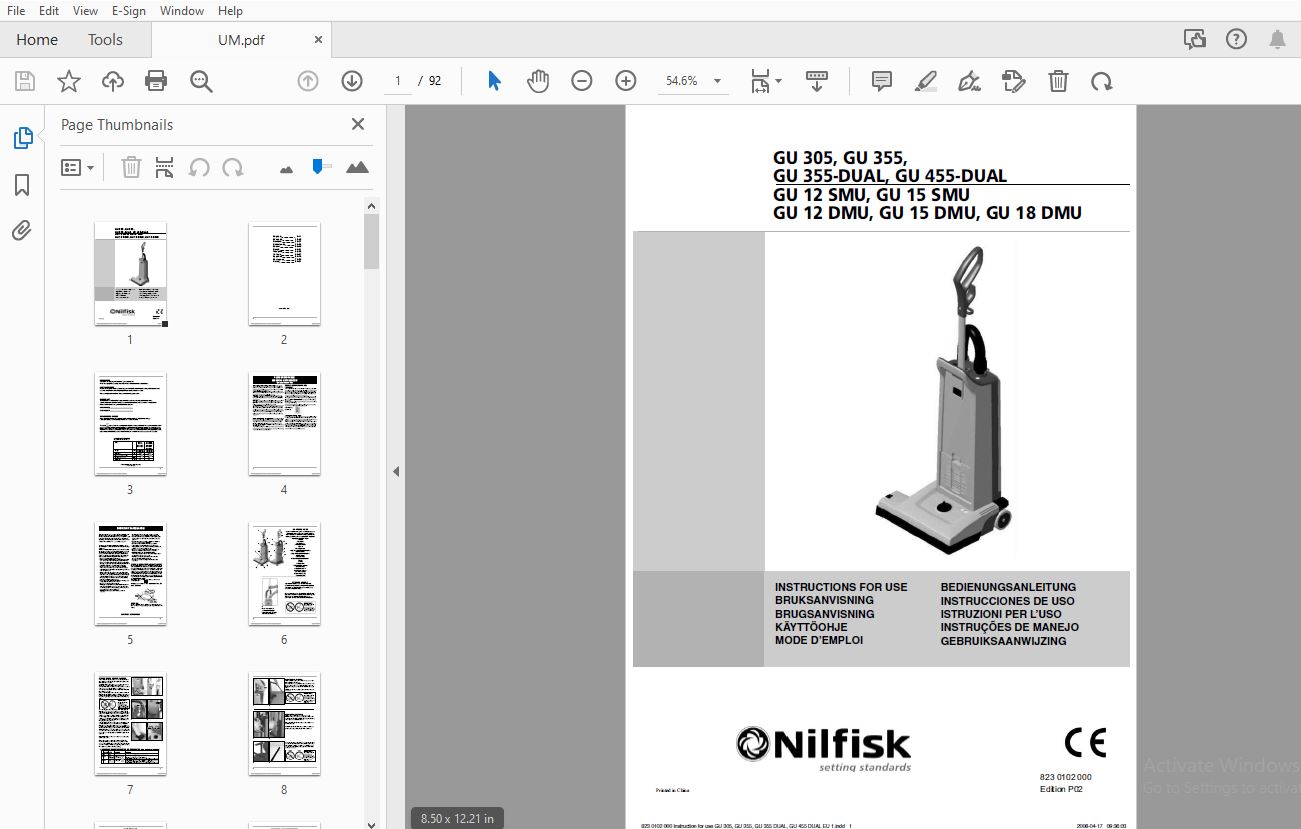Go to the next page with the down arrow
The height and width of the screenshot is (829, 1301).
click(351, 81)
